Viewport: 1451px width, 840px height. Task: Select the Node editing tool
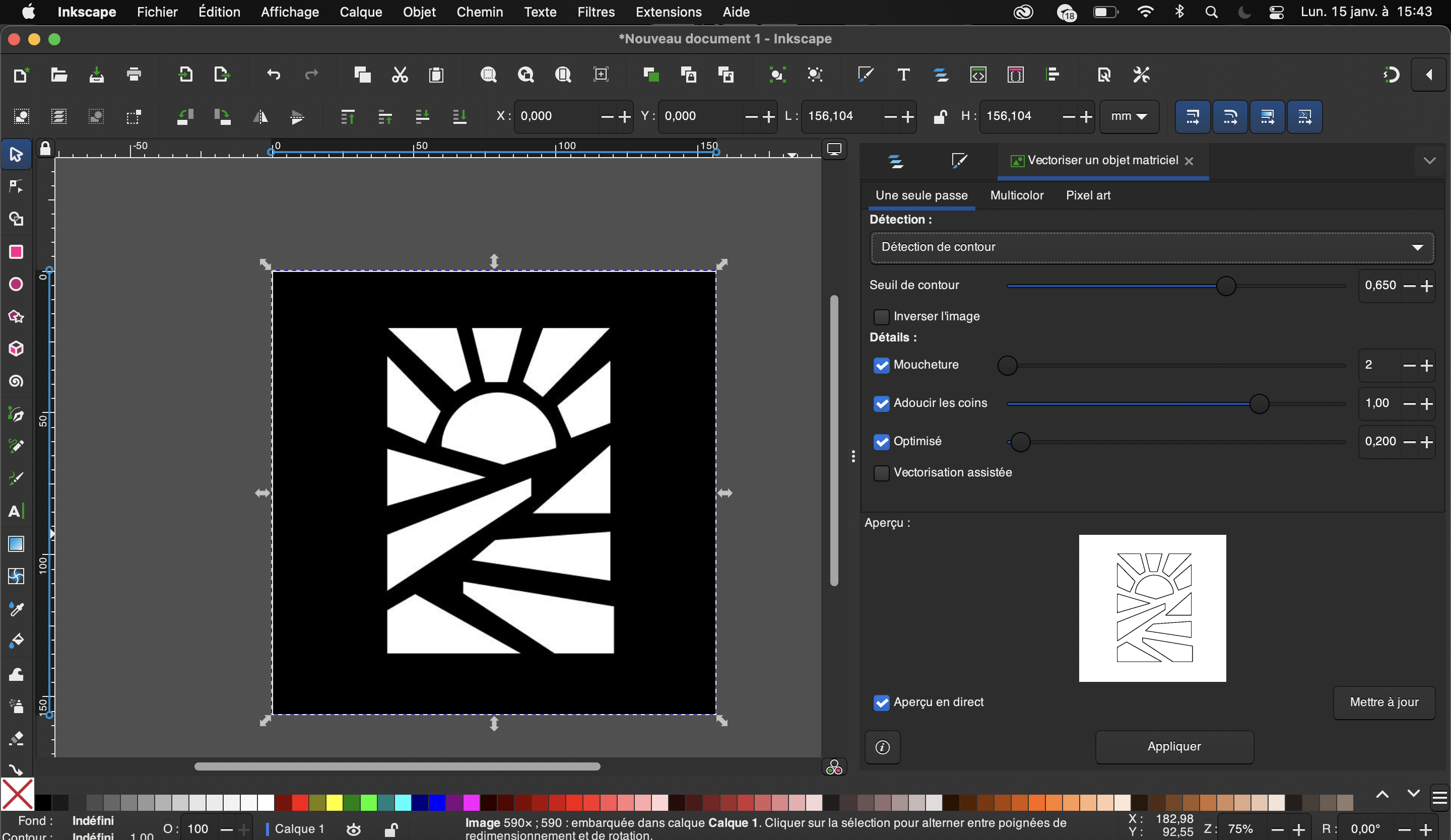(x=16, y=186)
